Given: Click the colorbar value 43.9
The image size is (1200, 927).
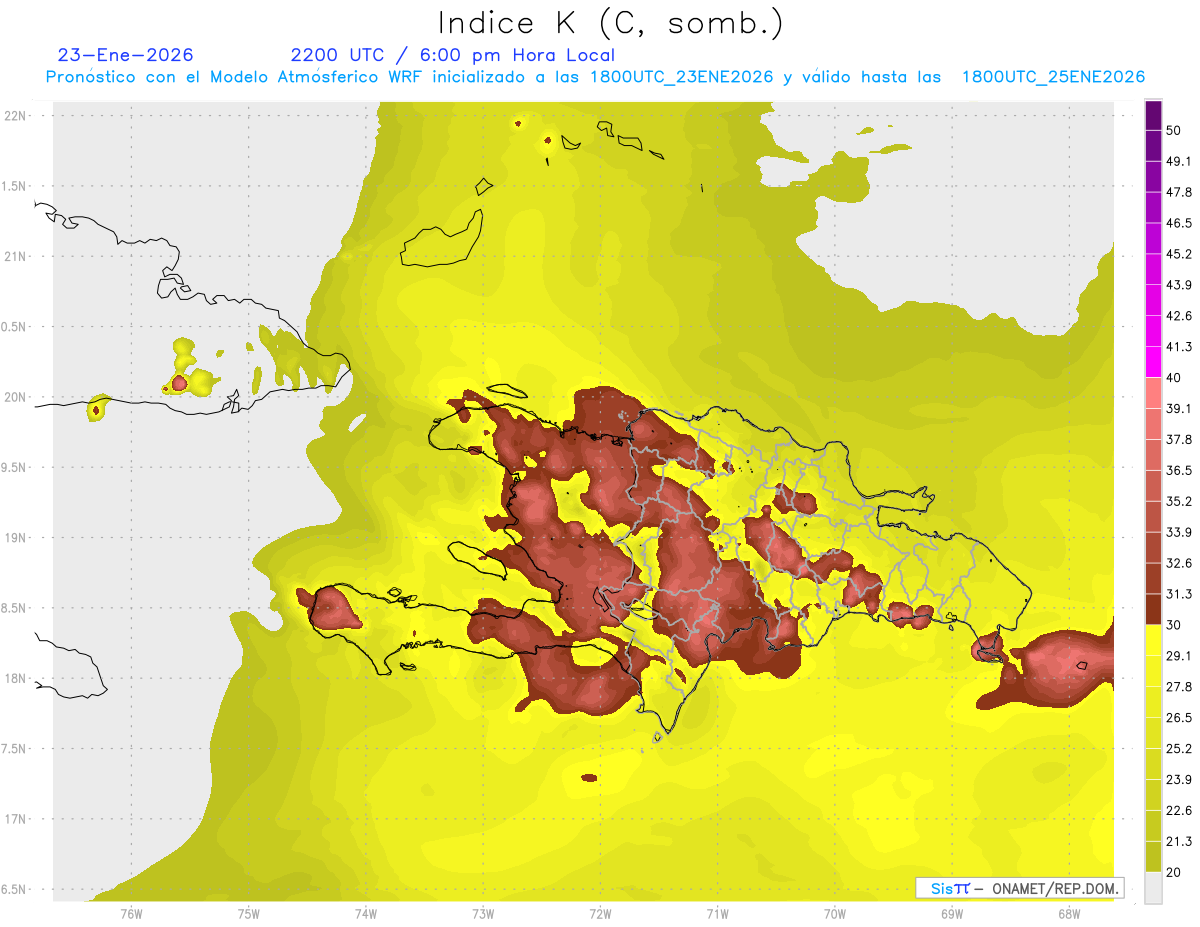Looking at the screenshot, I should tap(1179, 285).
